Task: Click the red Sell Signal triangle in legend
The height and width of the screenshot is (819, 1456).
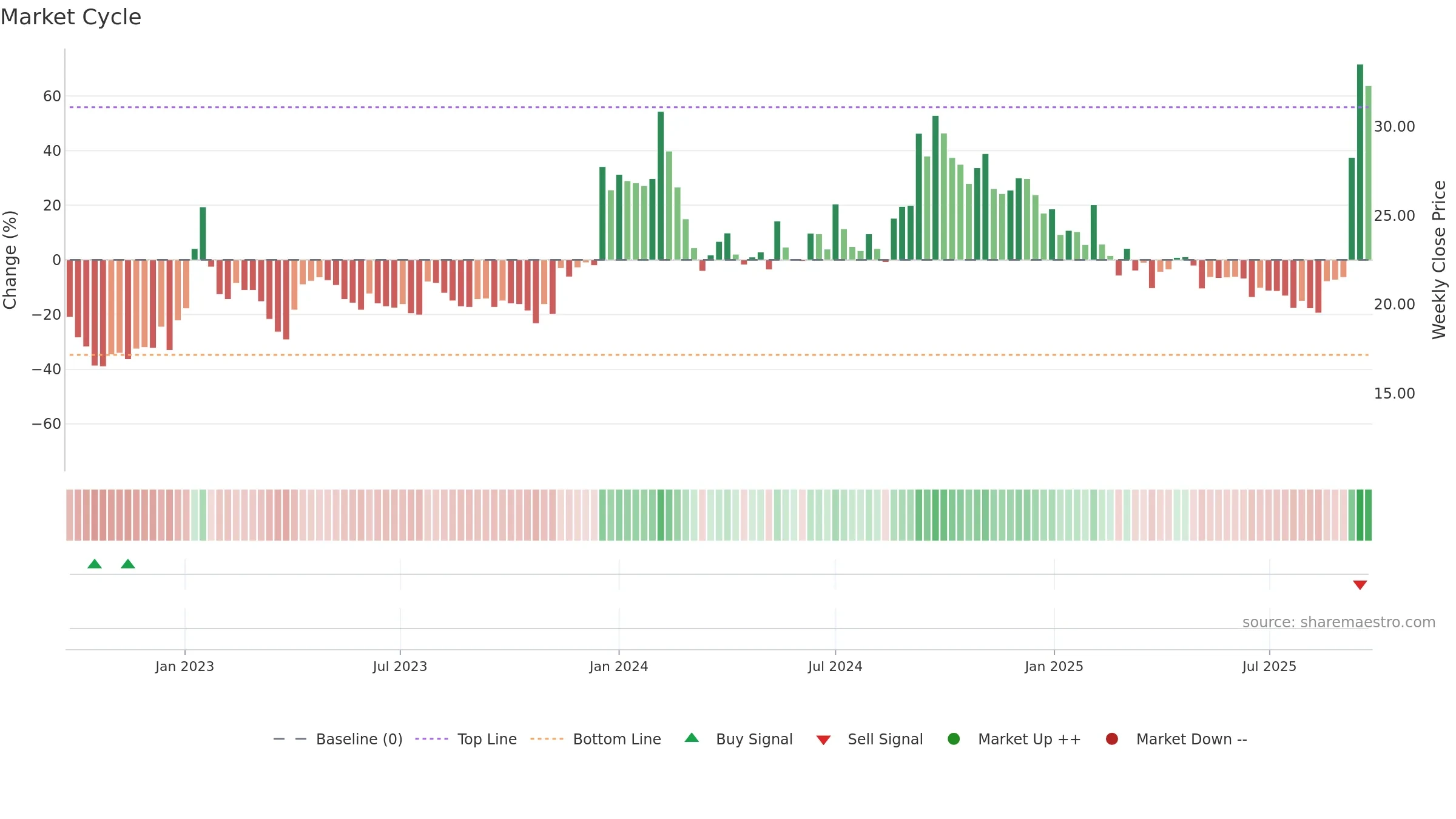Action: (823, 740)
